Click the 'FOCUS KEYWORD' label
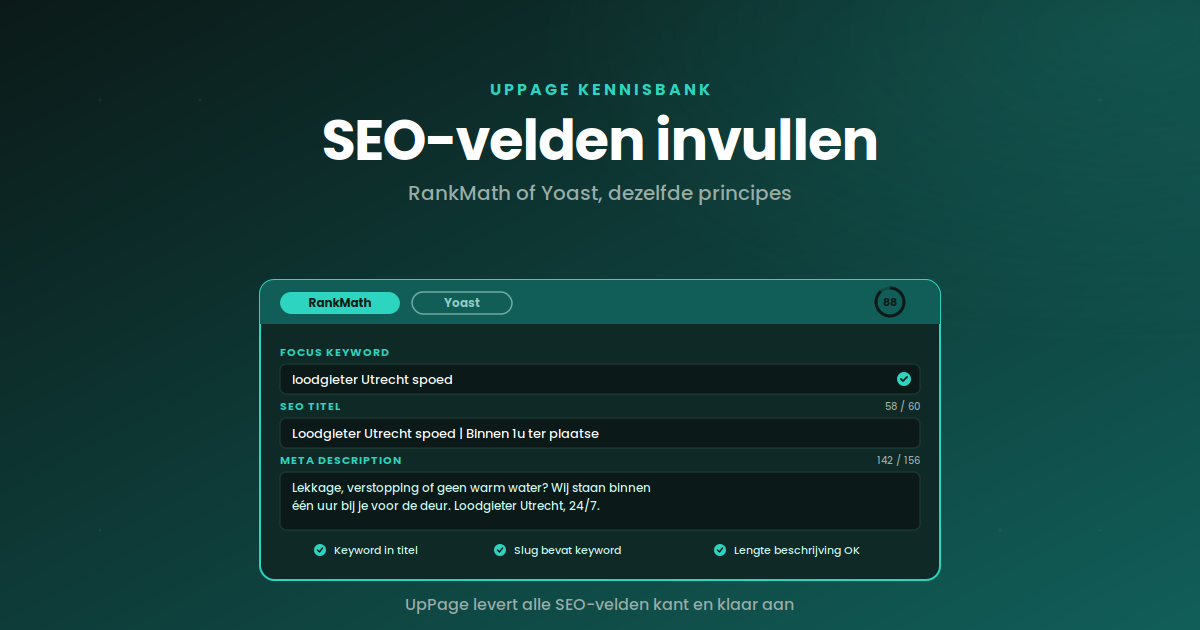This screenshot has height=630, width=1200. click(335, 353)
